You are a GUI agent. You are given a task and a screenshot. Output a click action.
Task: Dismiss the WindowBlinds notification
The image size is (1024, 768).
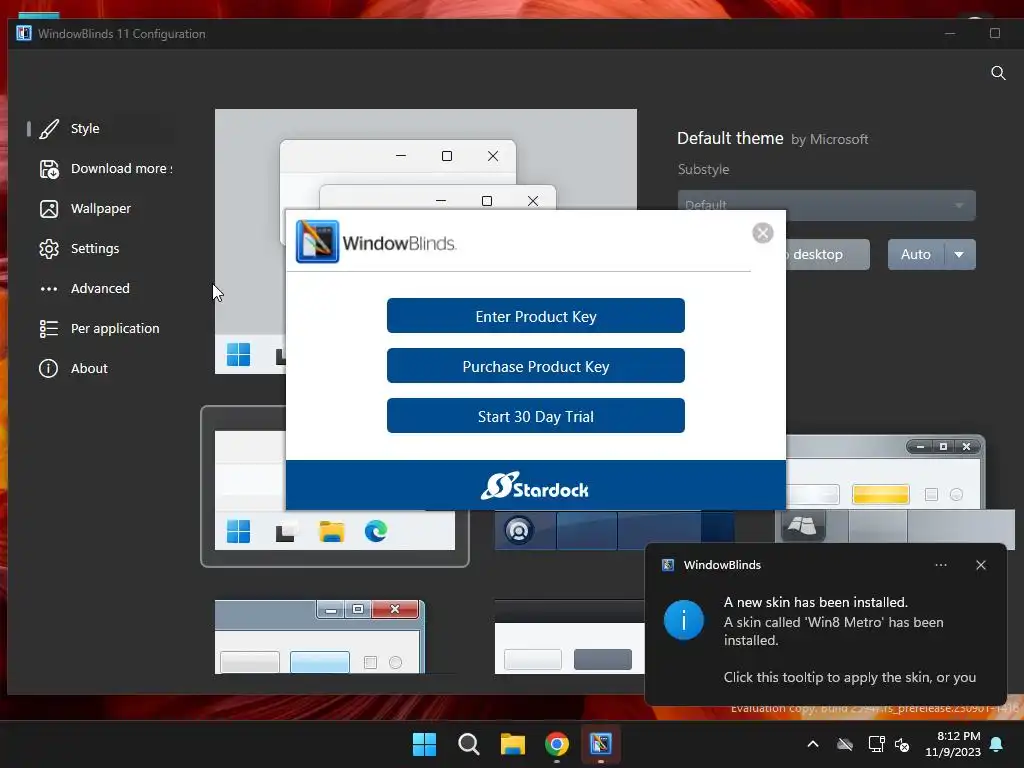click(981, 565)
